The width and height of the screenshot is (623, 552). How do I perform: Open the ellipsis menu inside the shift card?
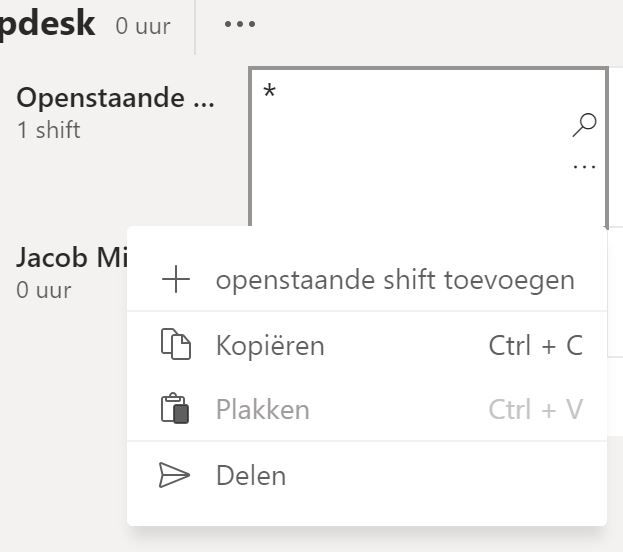(584, 167)
